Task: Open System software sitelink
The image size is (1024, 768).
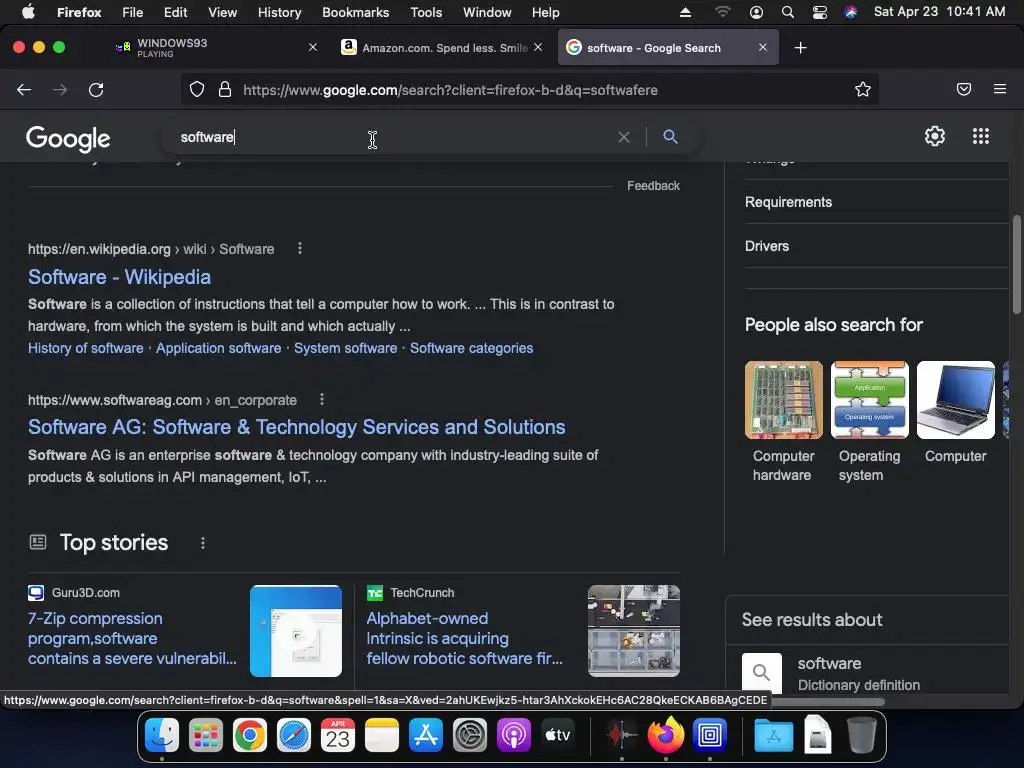Action: tap(345, 348)
